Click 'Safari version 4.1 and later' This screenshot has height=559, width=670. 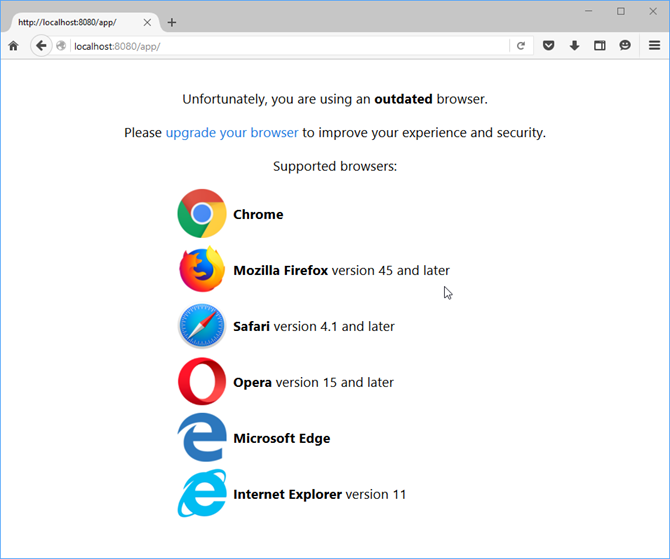(314, 327)
